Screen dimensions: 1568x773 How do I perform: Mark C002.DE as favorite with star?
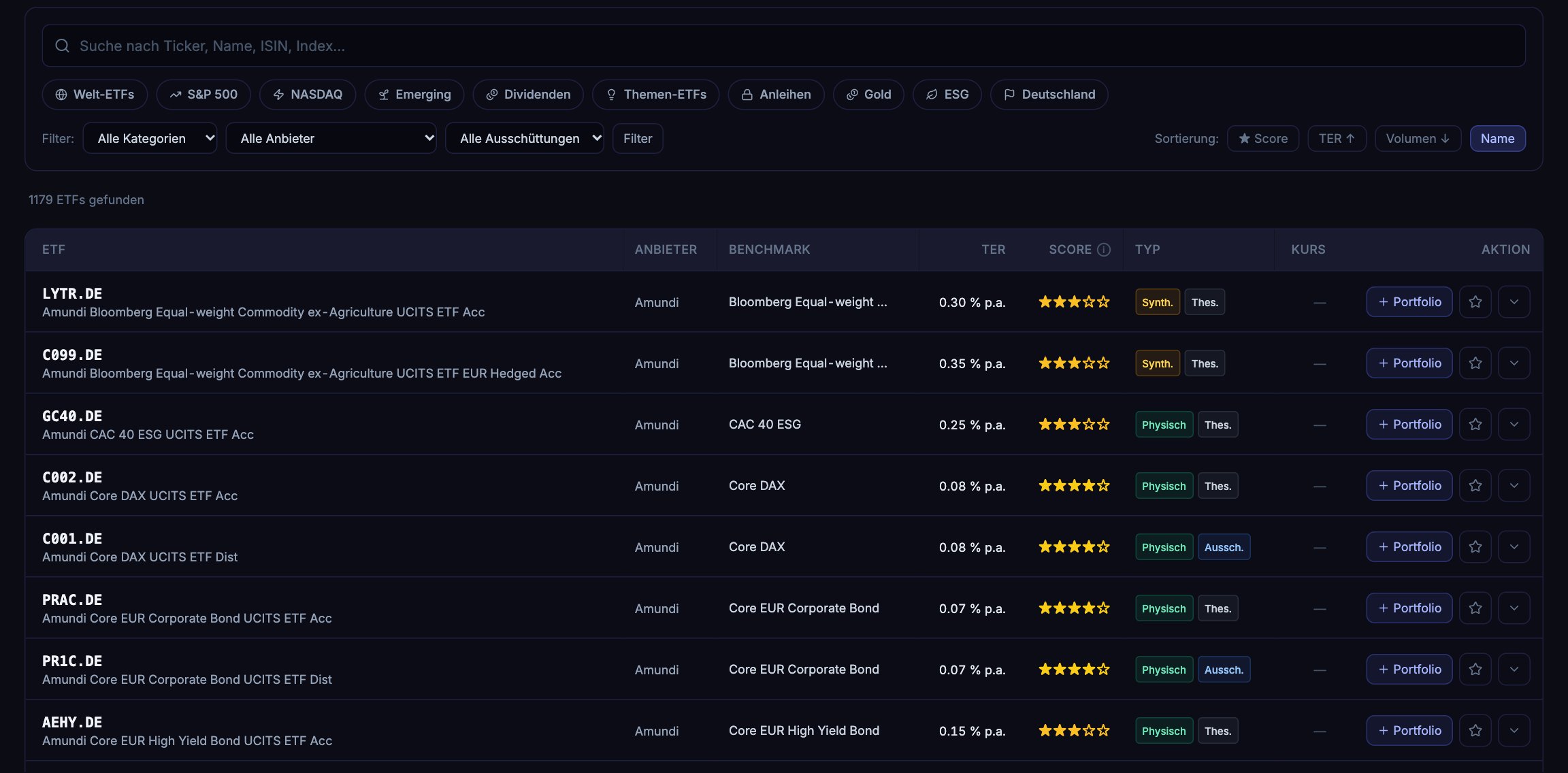click(x=1475, y=486)
